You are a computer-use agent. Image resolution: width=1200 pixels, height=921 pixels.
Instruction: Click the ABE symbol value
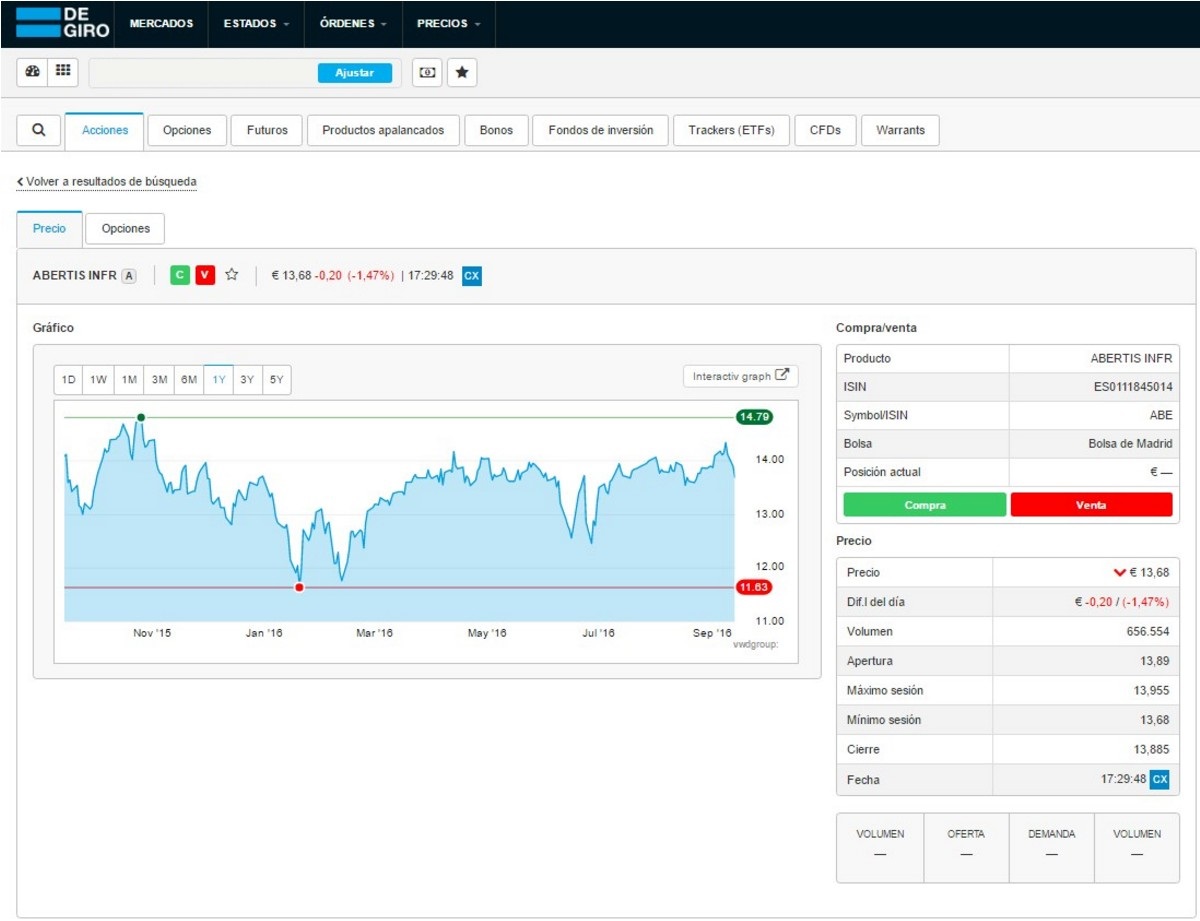pos(1161,416)
